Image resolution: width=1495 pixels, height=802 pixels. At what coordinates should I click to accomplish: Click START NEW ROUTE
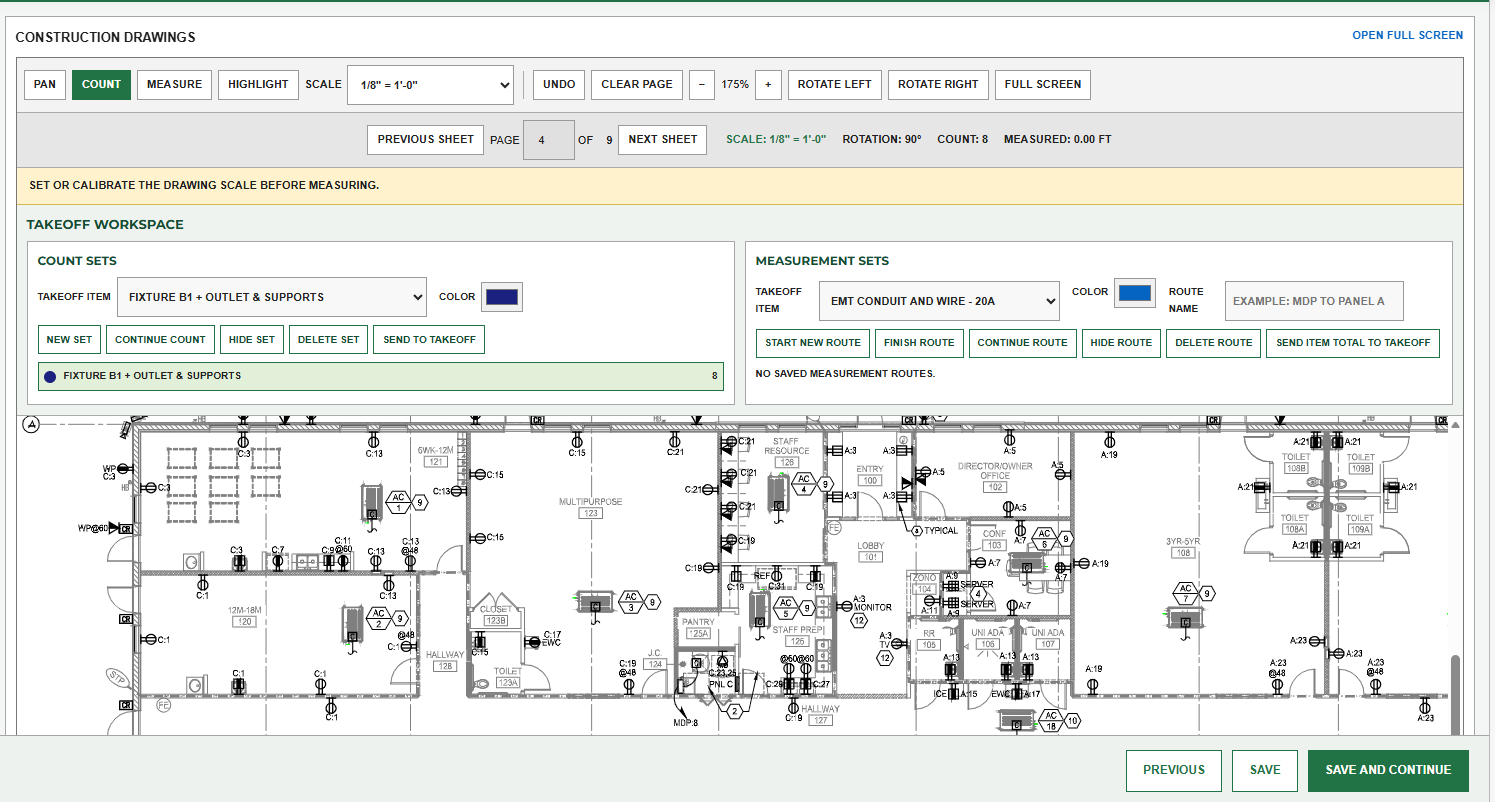pyautogui.click(x=813, y=342)
